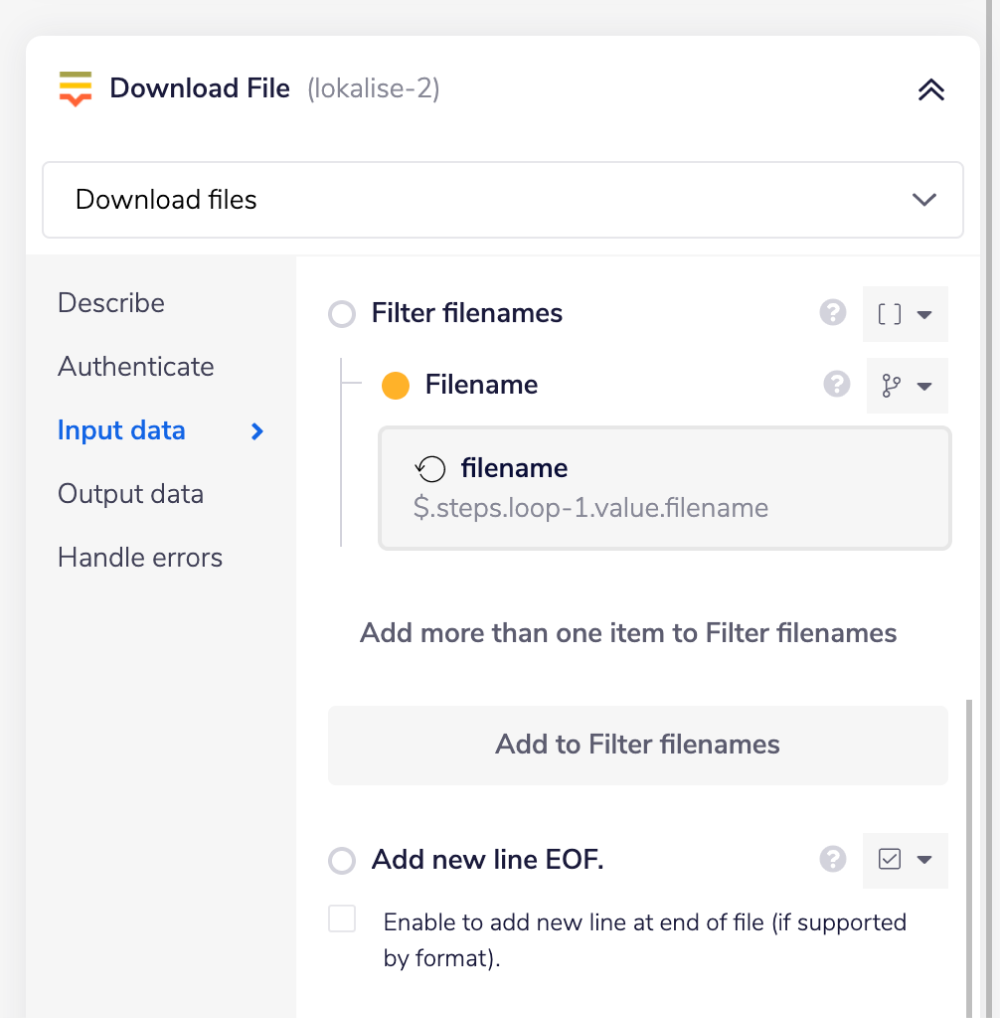Screen dimensions: 1000x1018
Task: Click the orange Filename status indicator
Action: [x=396, y=385]
